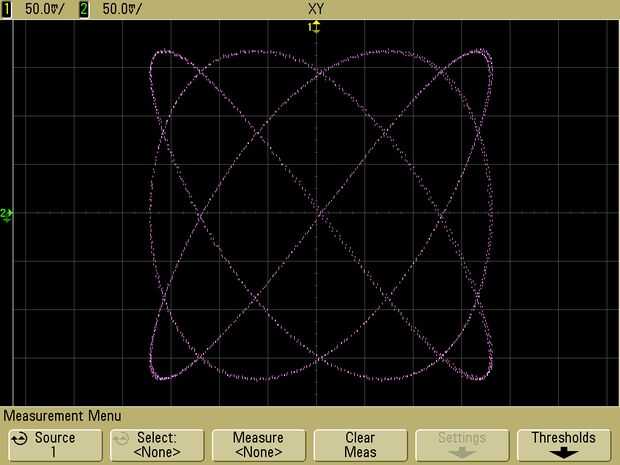The height and width of the screenshot is (465, 620).
Task: Select the yellow channel 1 reference marker
Action: 314,27
